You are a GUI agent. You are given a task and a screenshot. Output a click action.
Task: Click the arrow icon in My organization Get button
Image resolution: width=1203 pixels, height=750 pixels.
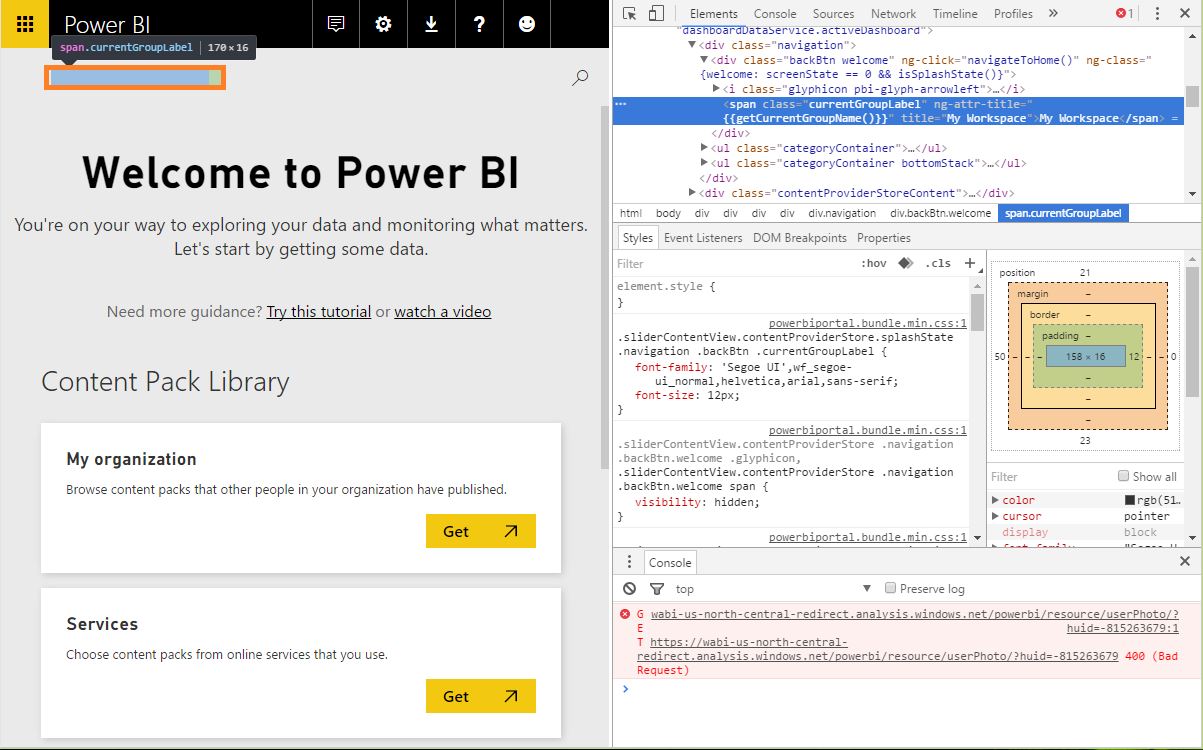pyautogui.click(x=511, y=531)
